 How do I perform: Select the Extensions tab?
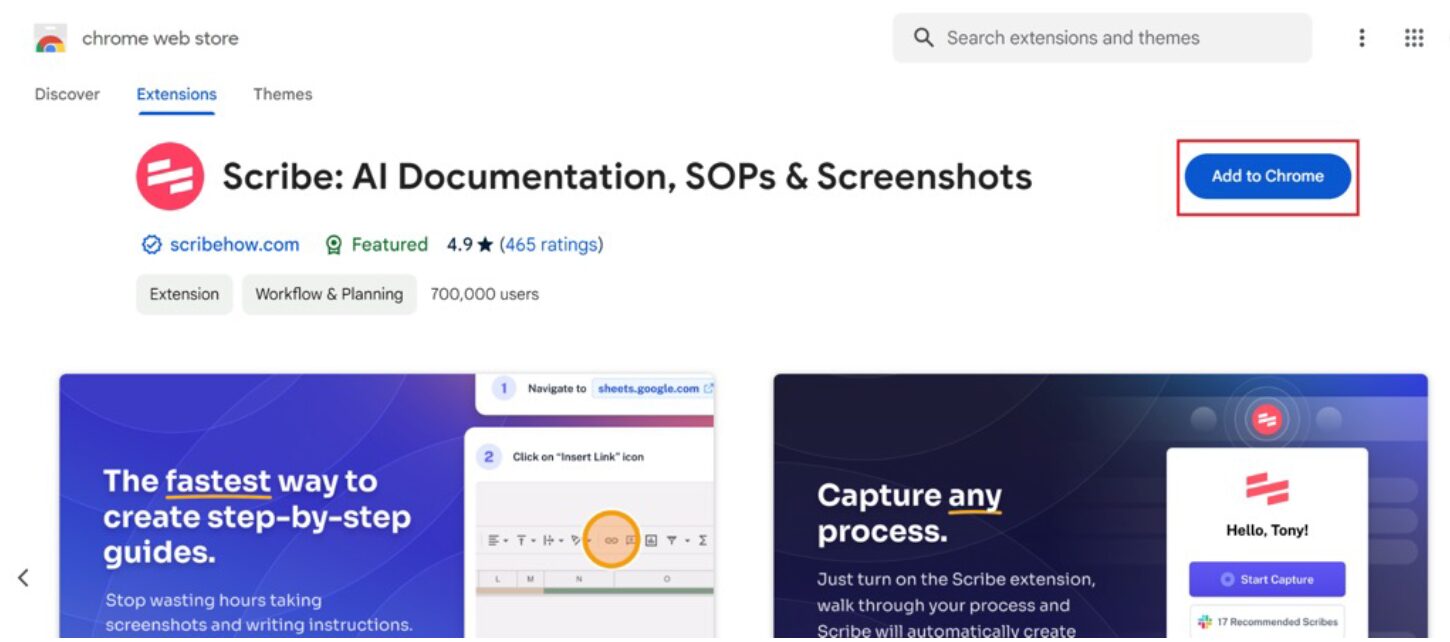(x=176, y=93)
